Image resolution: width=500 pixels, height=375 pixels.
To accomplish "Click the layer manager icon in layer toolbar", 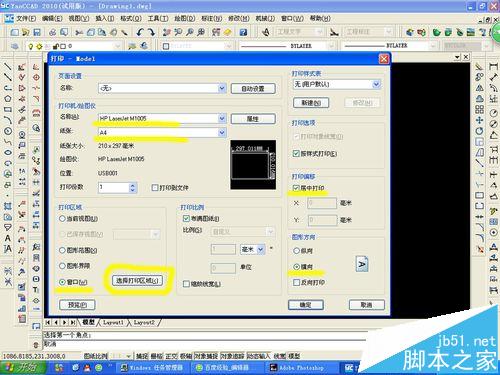I will pyautogui.click(x=14, y=46).
